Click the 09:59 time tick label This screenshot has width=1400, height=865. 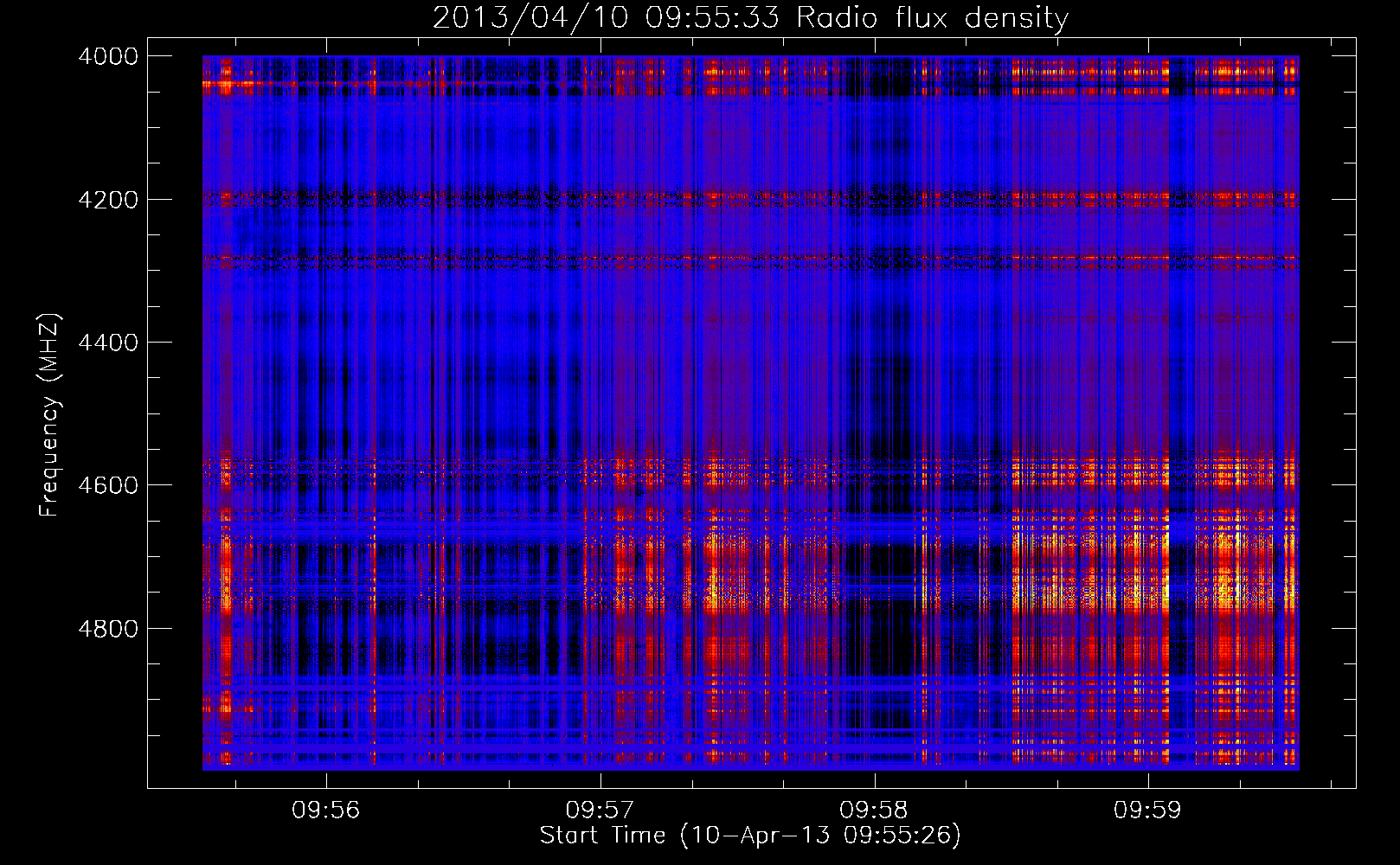click(1147, 810)
